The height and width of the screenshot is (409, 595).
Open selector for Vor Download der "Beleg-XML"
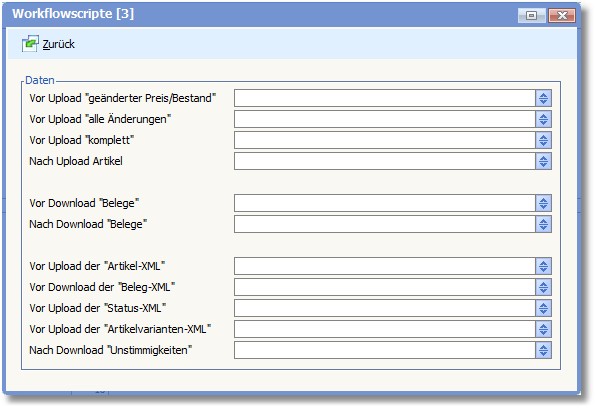click(x=543, y=287)
